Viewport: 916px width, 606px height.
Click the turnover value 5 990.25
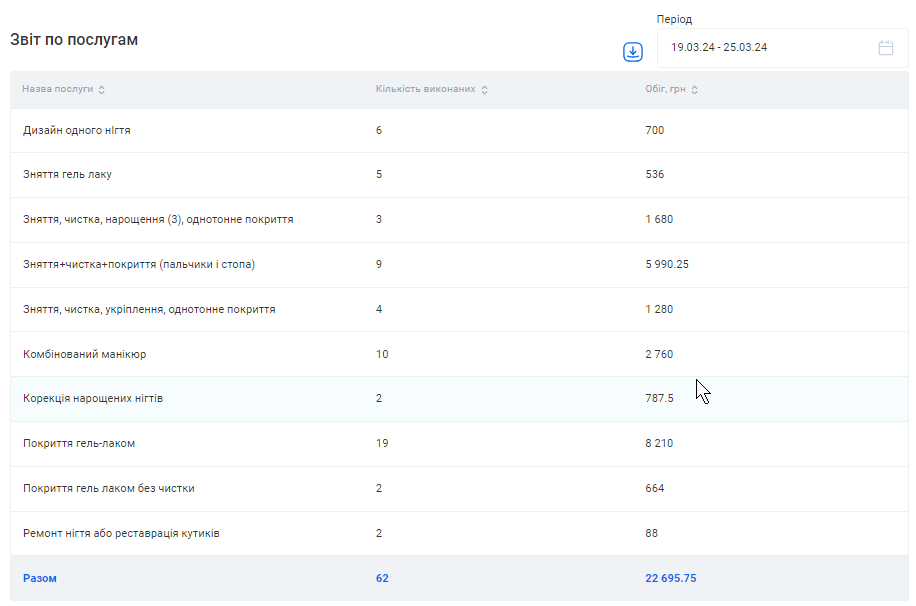pos(669,264)
